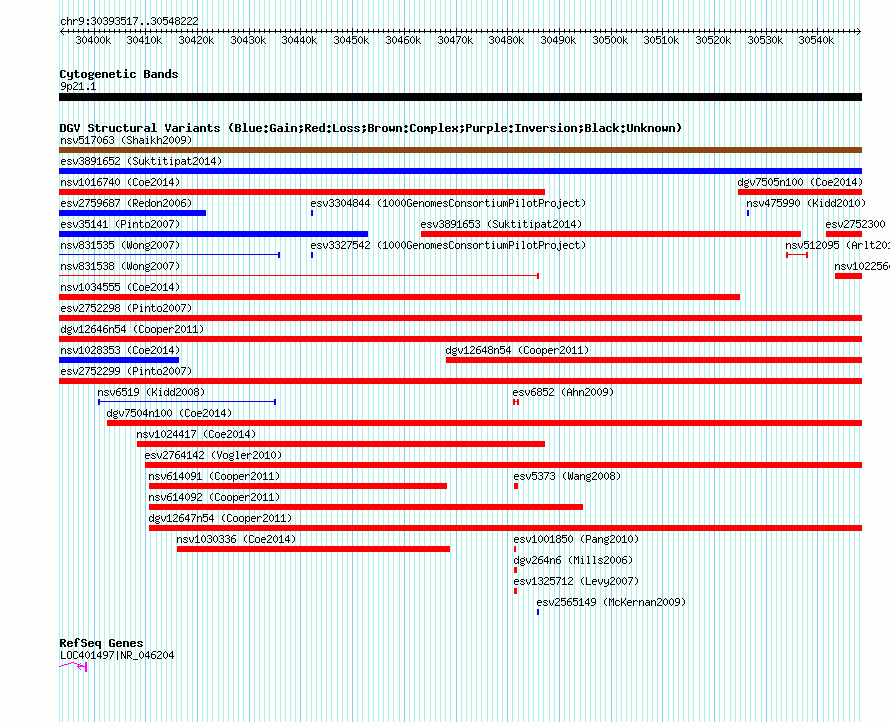Click the red nsv1030336 loss bar
890x722 pixels.
click(313, 549)
